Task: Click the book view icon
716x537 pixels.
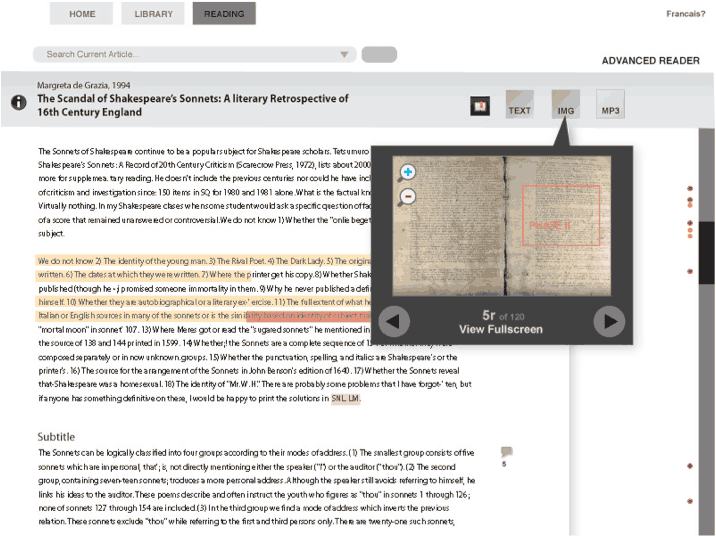Action: [480, 106]
